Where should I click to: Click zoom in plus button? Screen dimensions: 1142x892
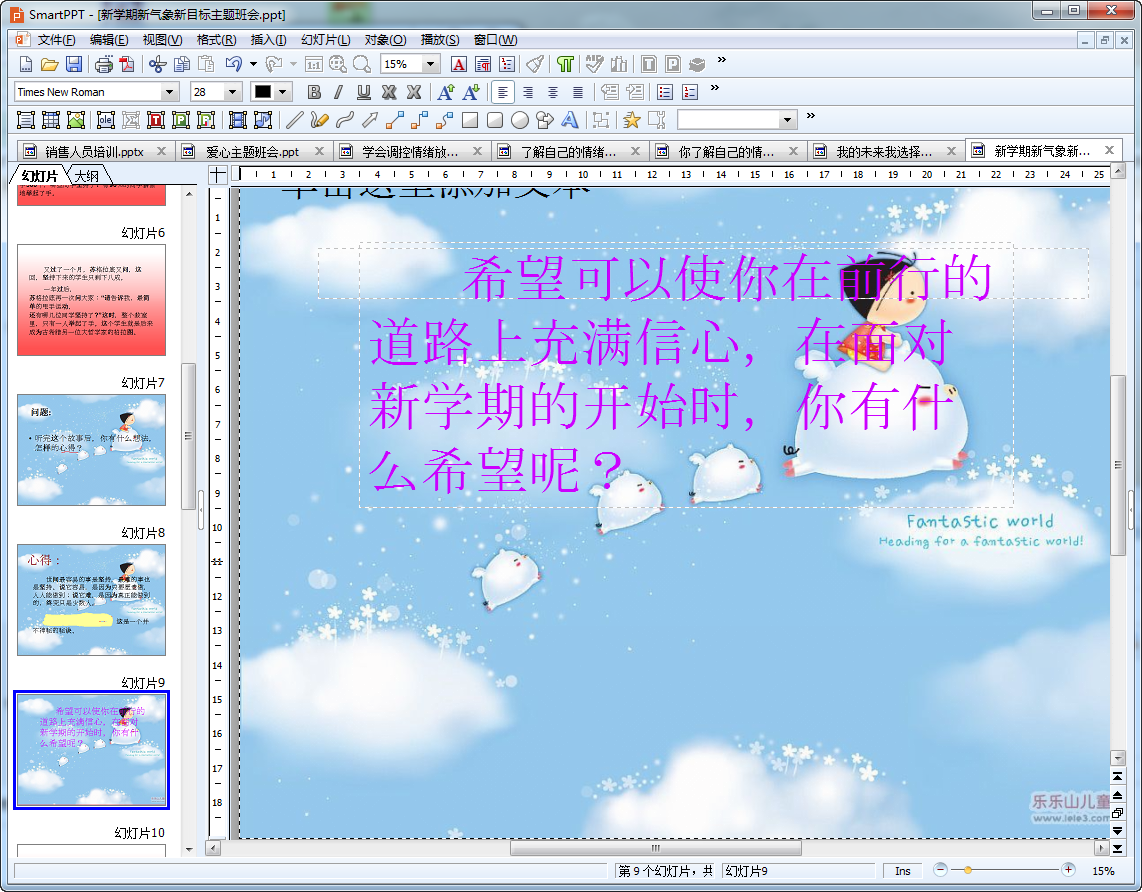pyautogui.click(x=1068, y=869)
